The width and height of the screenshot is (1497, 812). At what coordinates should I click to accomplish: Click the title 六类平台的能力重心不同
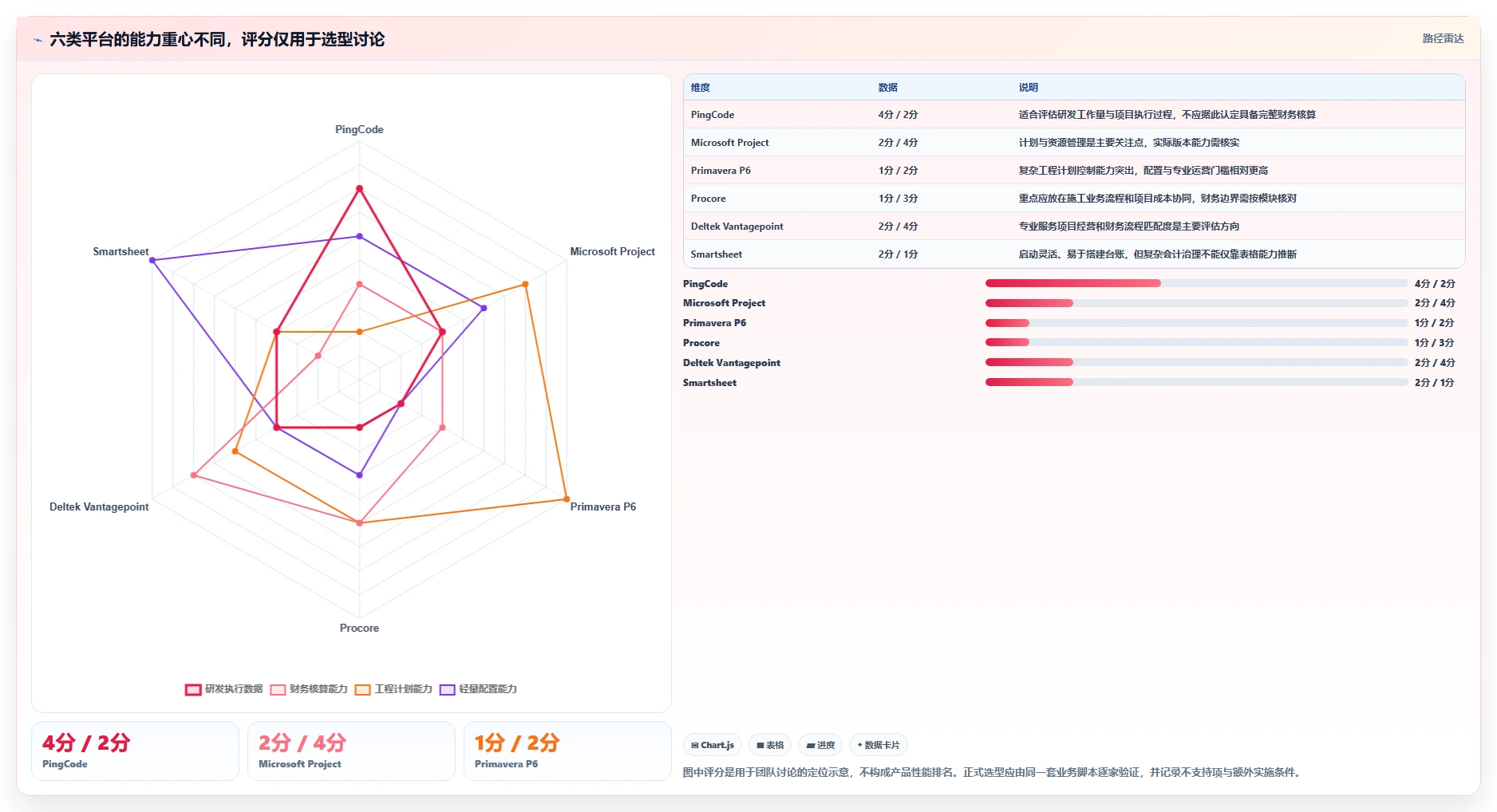217,39
